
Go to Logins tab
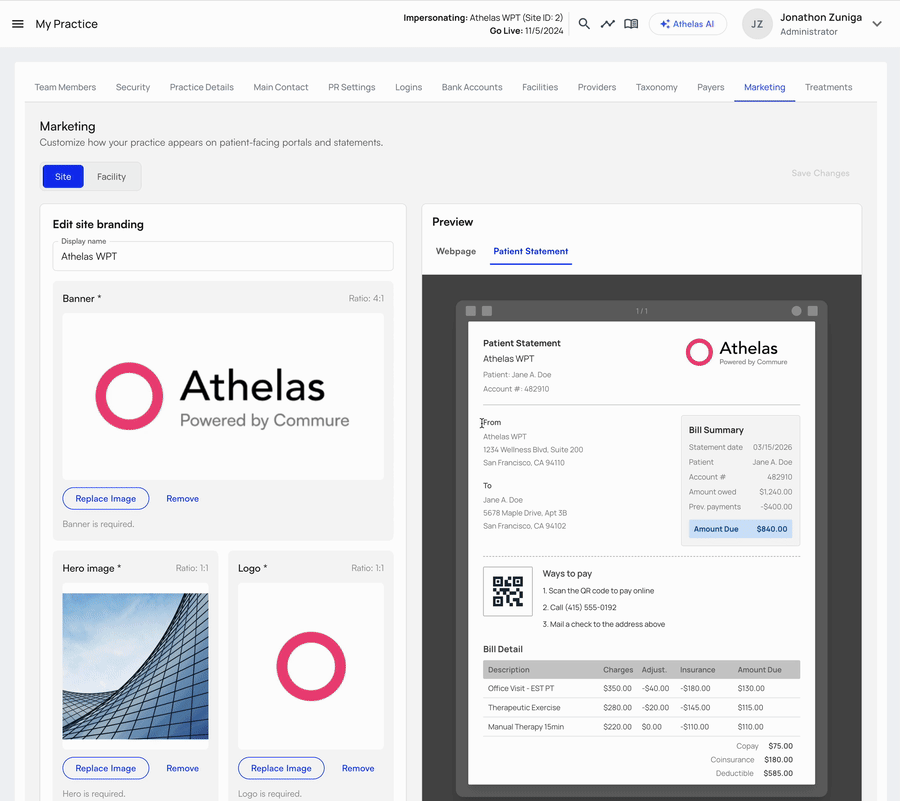click(408, 87)
